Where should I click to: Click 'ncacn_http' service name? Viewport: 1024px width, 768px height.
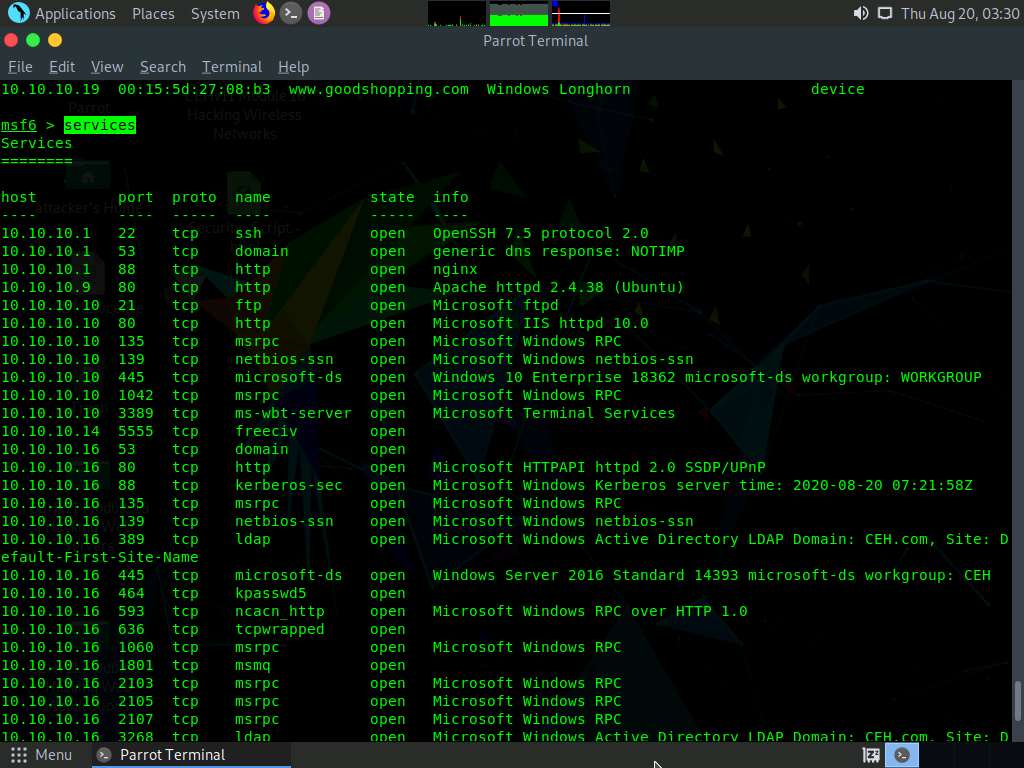coord(280,611)
